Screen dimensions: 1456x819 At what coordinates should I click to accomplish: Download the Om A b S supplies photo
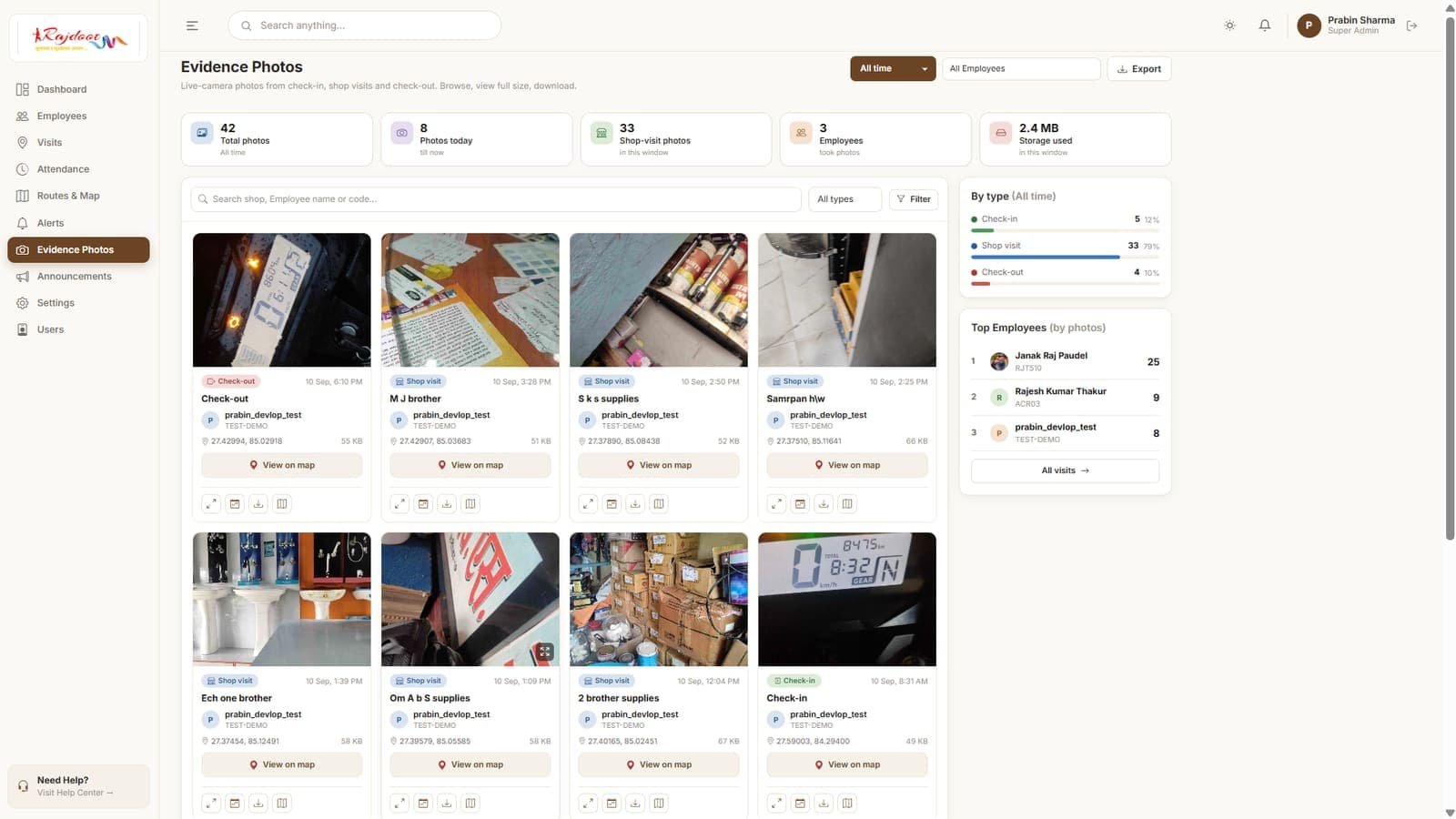tap(447, 804)
